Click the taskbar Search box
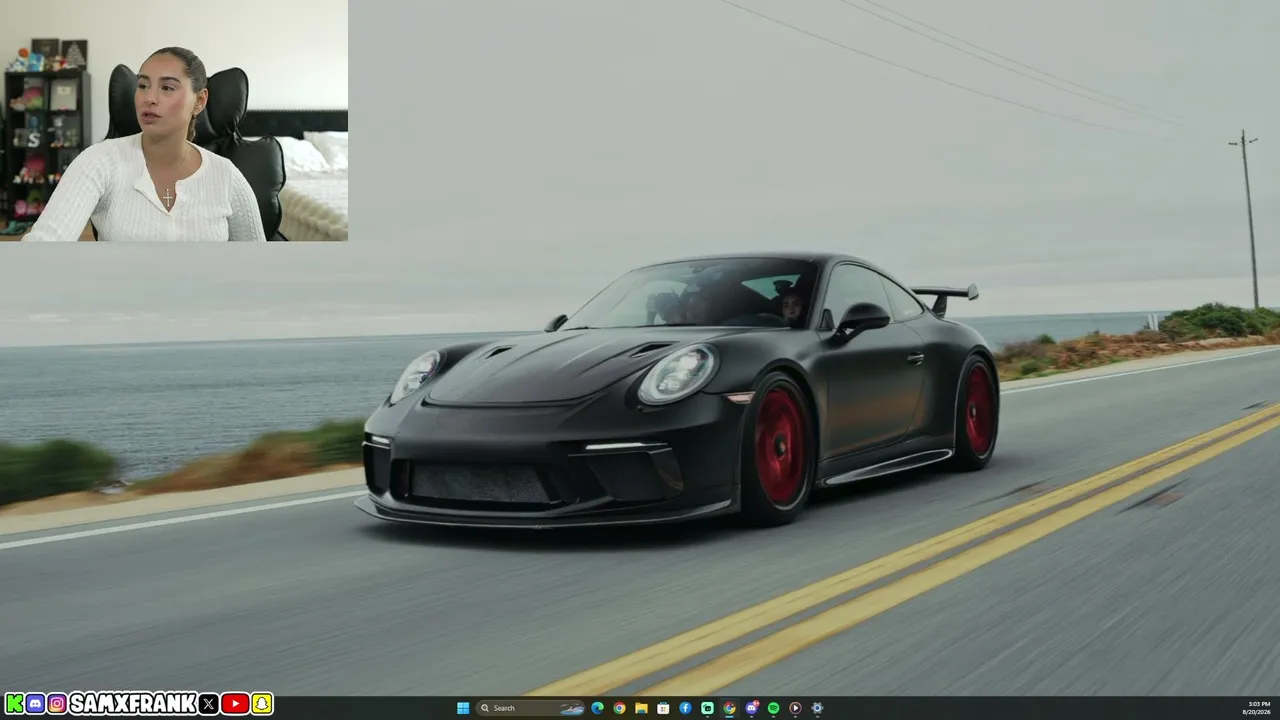Screen dimensions: 1280x720 530,708
